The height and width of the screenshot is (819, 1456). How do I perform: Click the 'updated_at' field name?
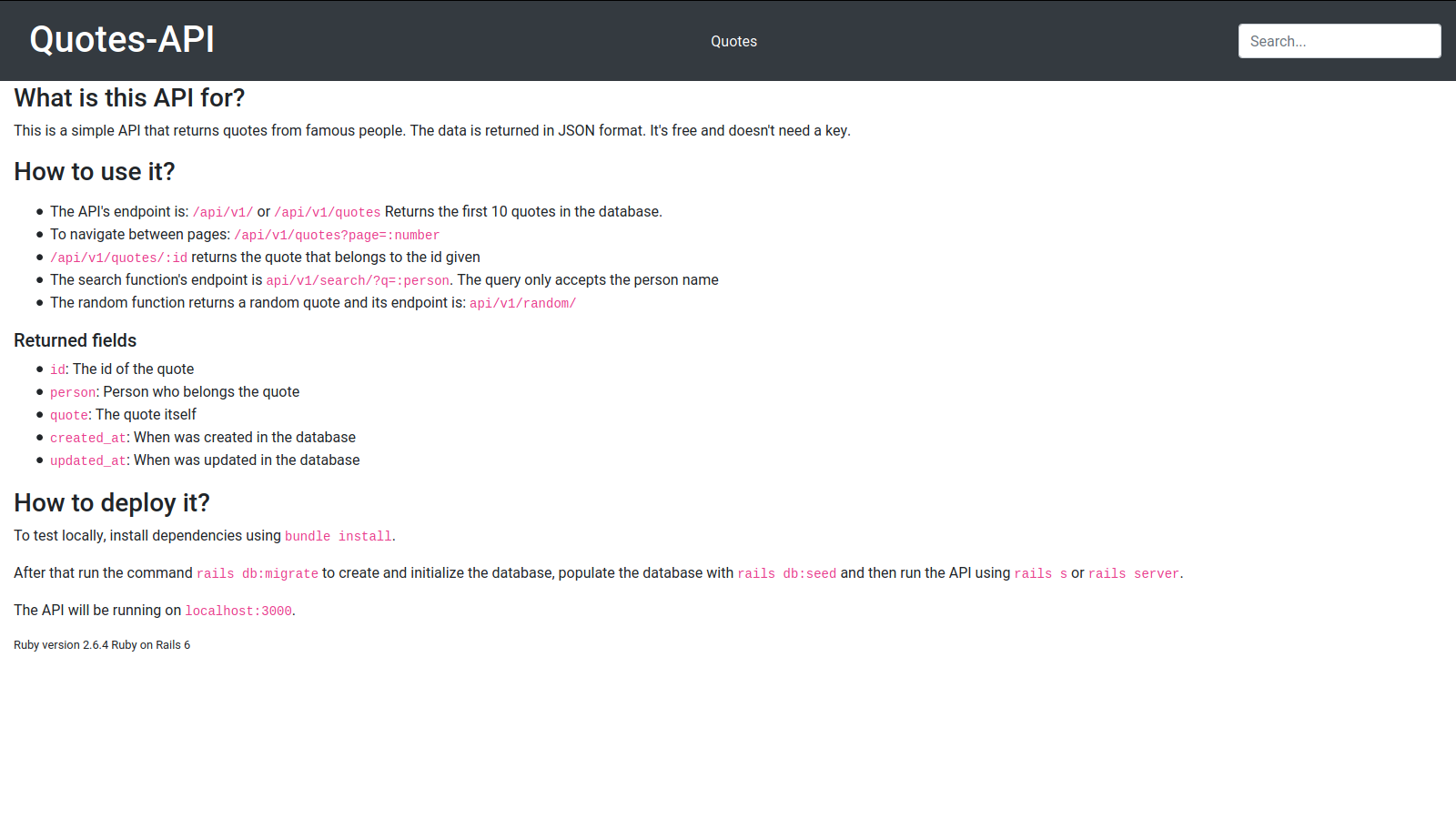[88, 460]
